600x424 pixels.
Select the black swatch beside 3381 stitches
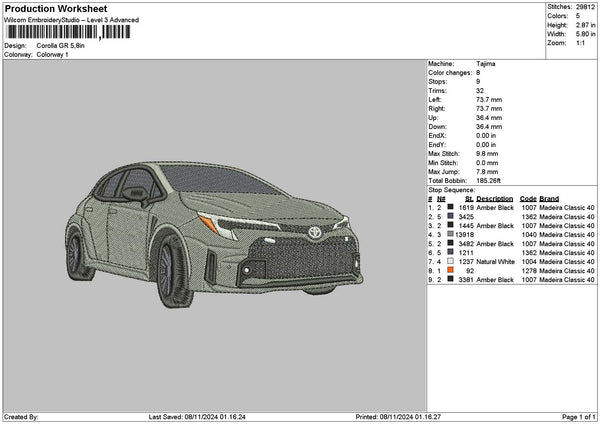point(450,279)
